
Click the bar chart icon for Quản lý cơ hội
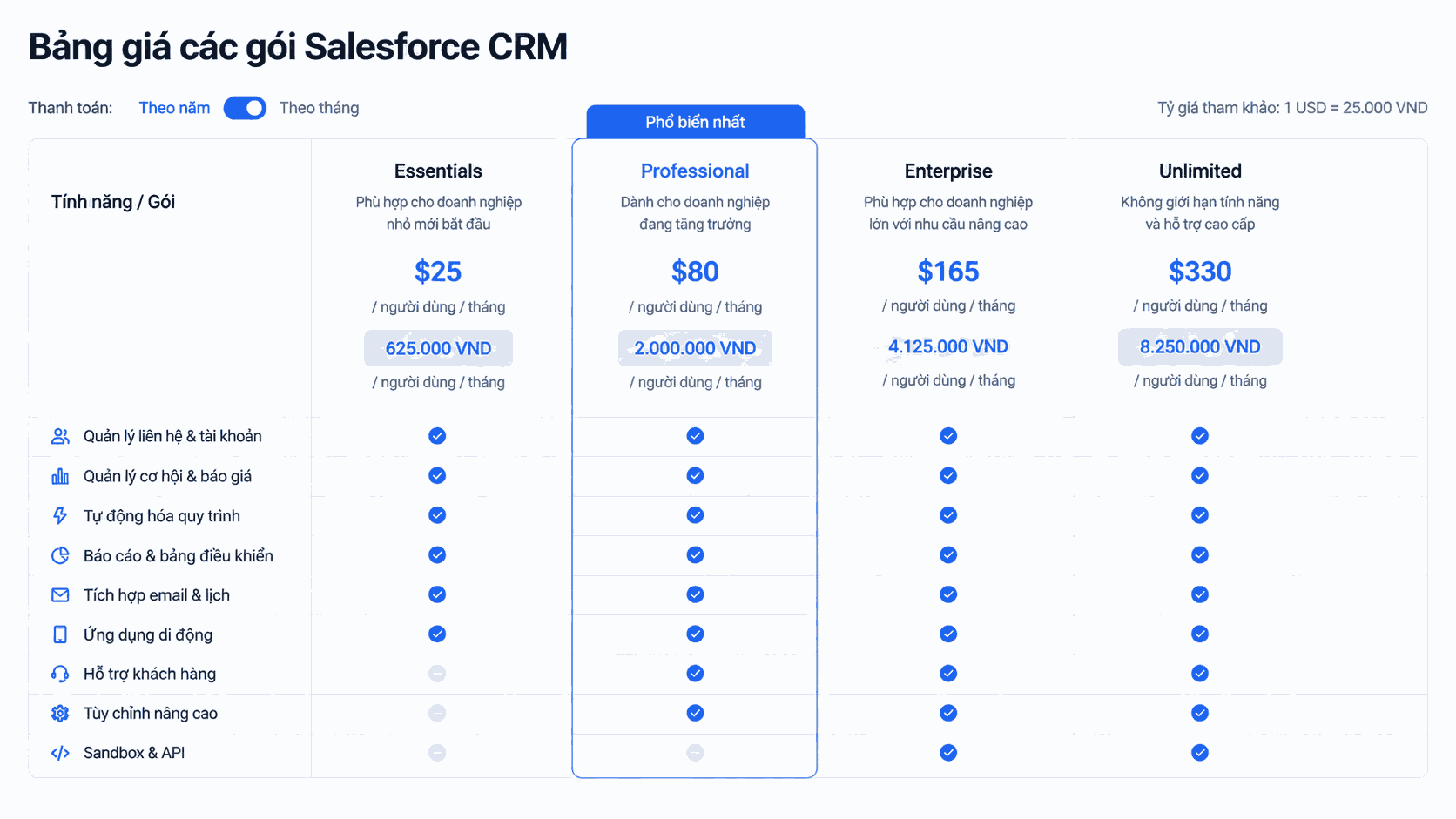[x=60, y=476]
